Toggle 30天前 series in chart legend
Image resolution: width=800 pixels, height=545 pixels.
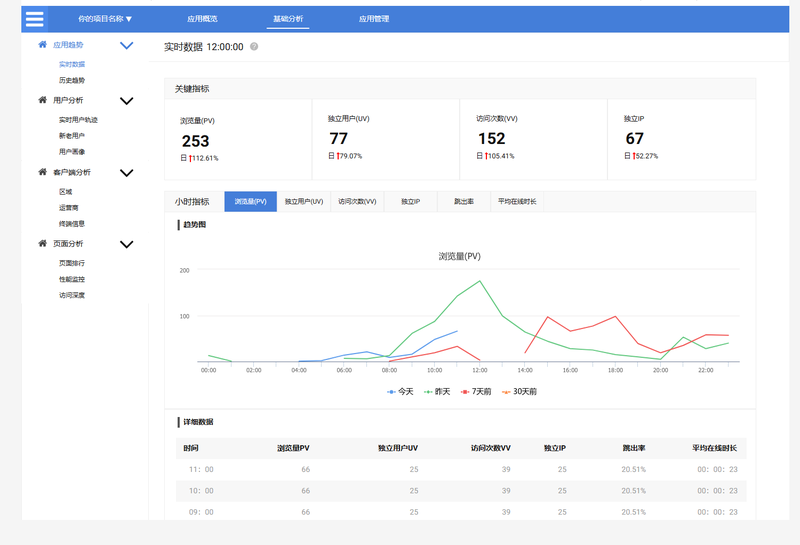click(x=519, y=391)
